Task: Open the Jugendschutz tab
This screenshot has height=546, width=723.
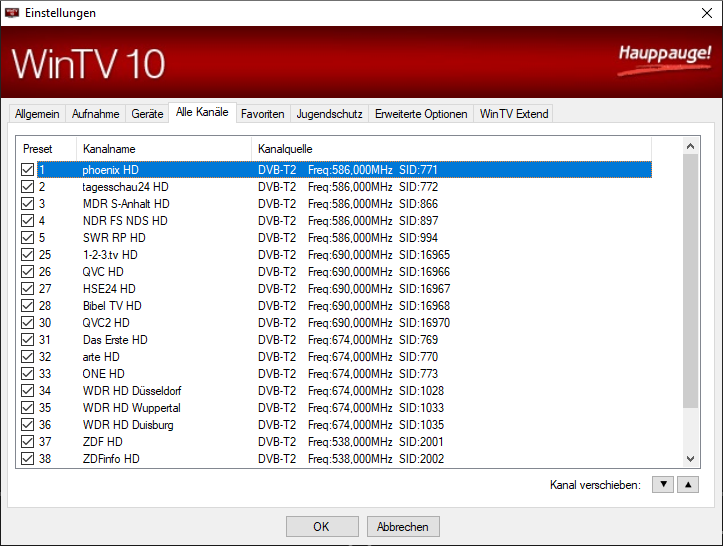Action: [329, 114]
